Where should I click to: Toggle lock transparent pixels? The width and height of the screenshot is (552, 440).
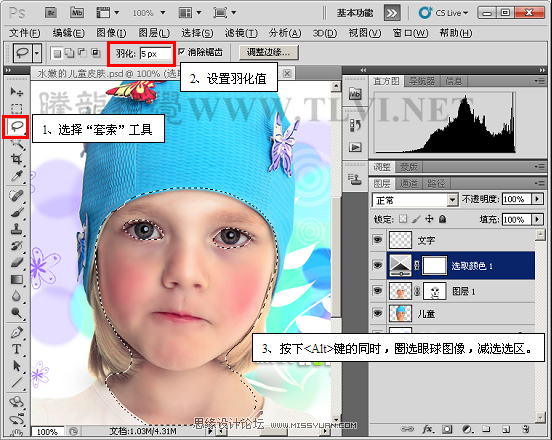[x=403, y=219]
